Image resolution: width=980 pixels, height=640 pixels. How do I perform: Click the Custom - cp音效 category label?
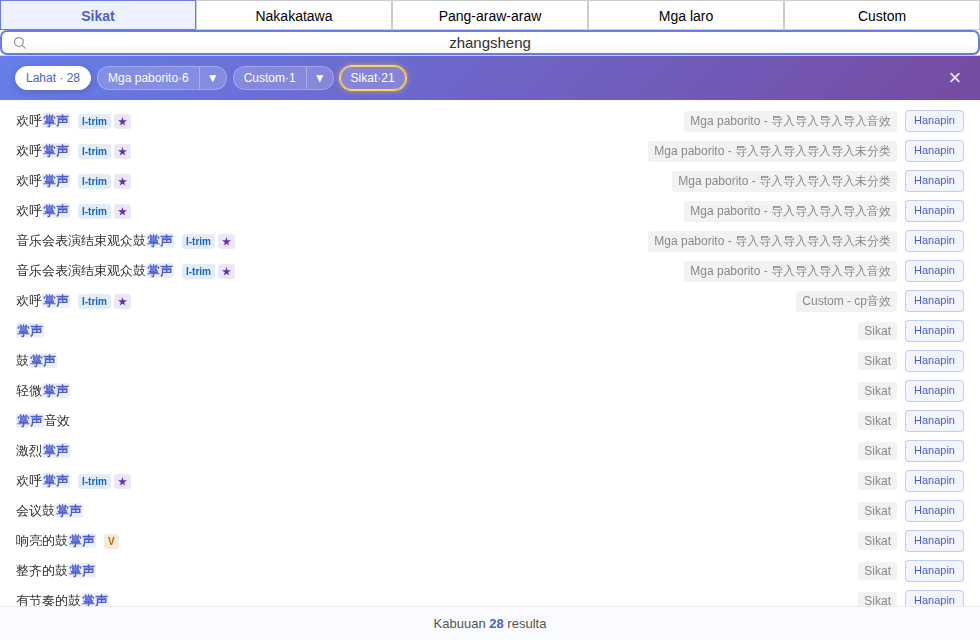[846, 301]
